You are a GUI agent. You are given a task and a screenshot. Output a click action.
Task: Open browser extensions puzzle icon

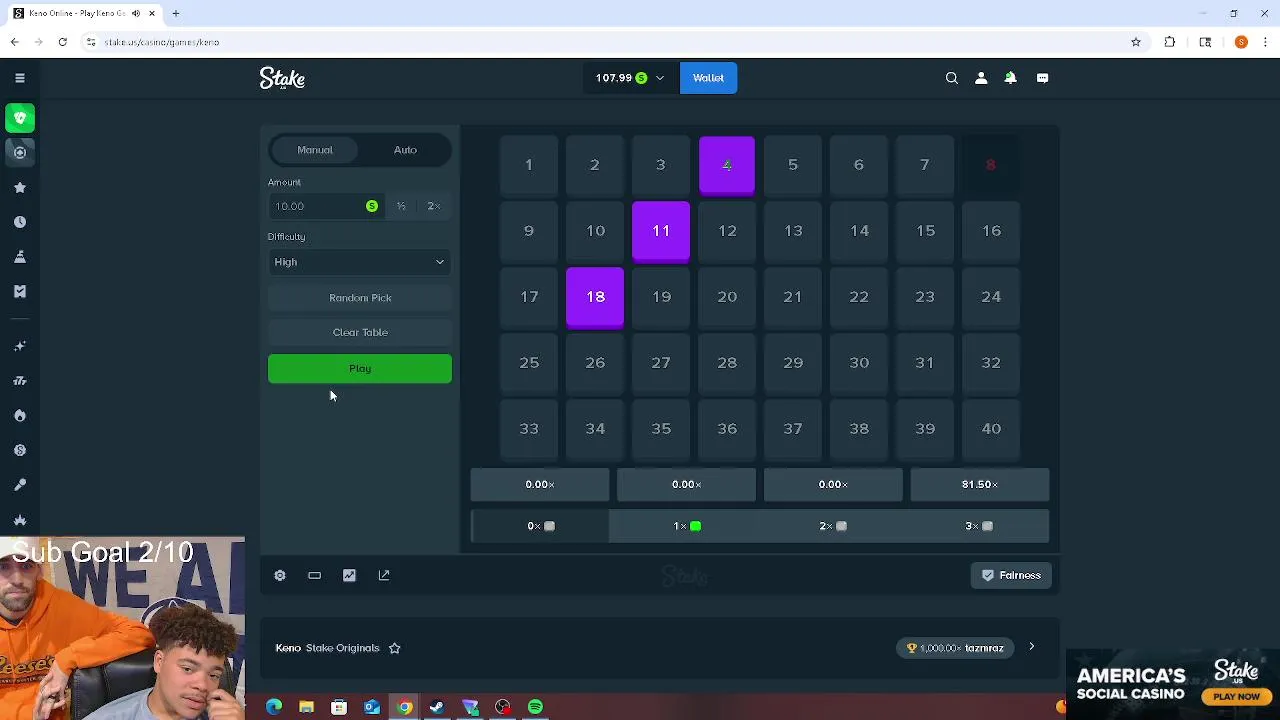(1170, 42)
